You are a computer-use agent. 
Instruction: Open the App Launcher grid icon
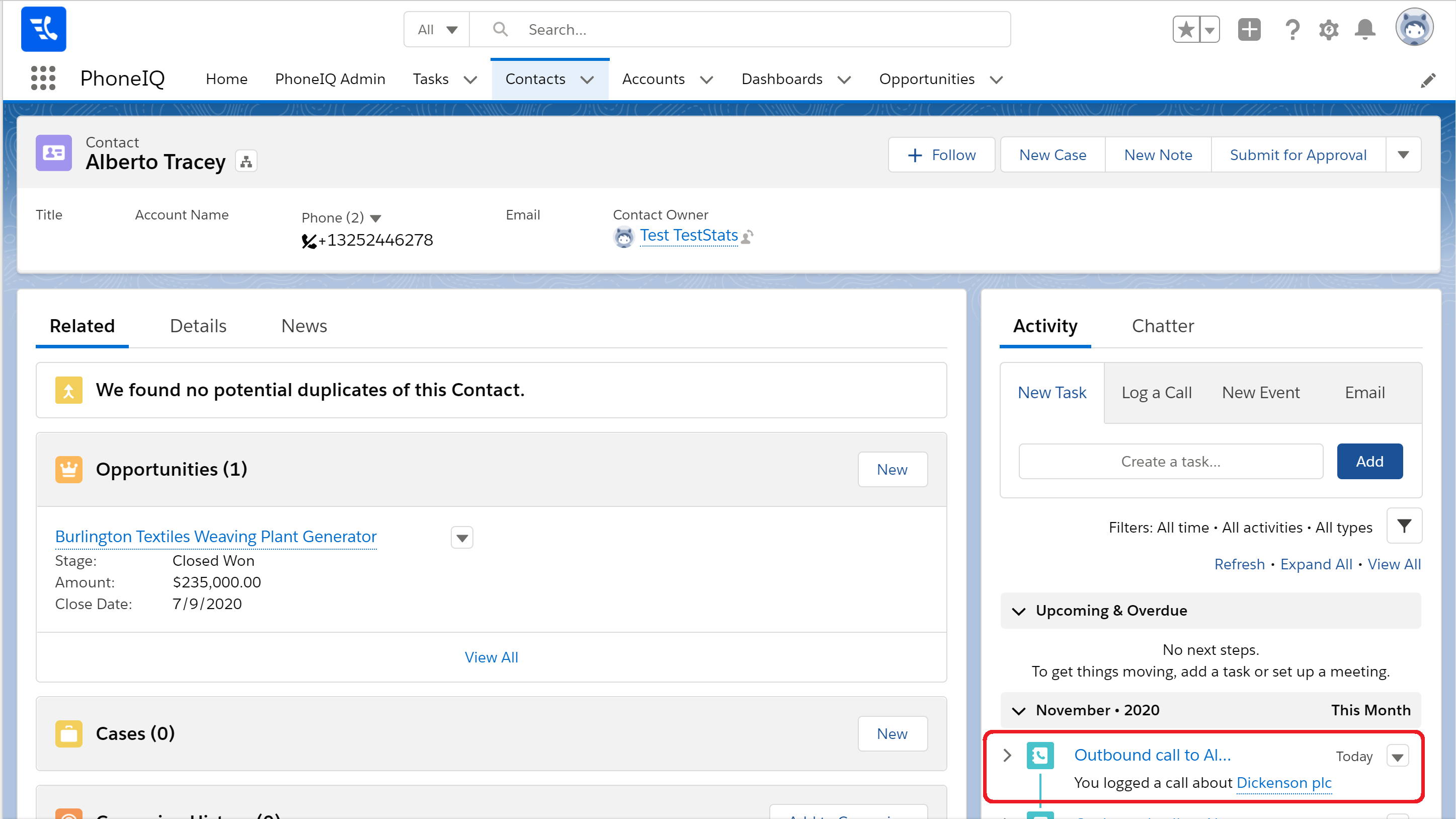pyautogui.click(x=43, y=78)
